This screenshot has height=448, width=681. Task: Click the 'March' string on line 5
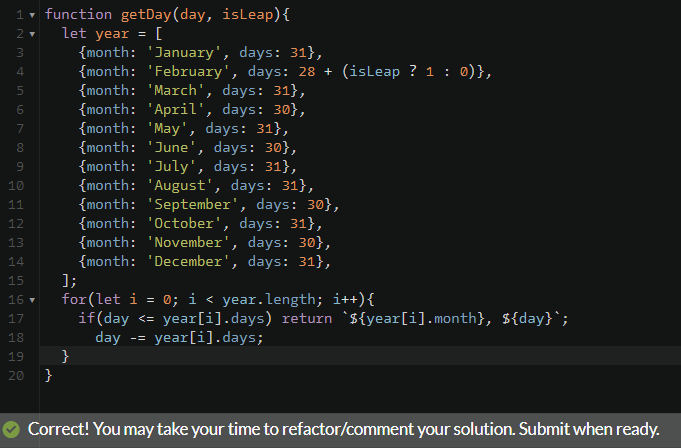click(x=176, y=90)
